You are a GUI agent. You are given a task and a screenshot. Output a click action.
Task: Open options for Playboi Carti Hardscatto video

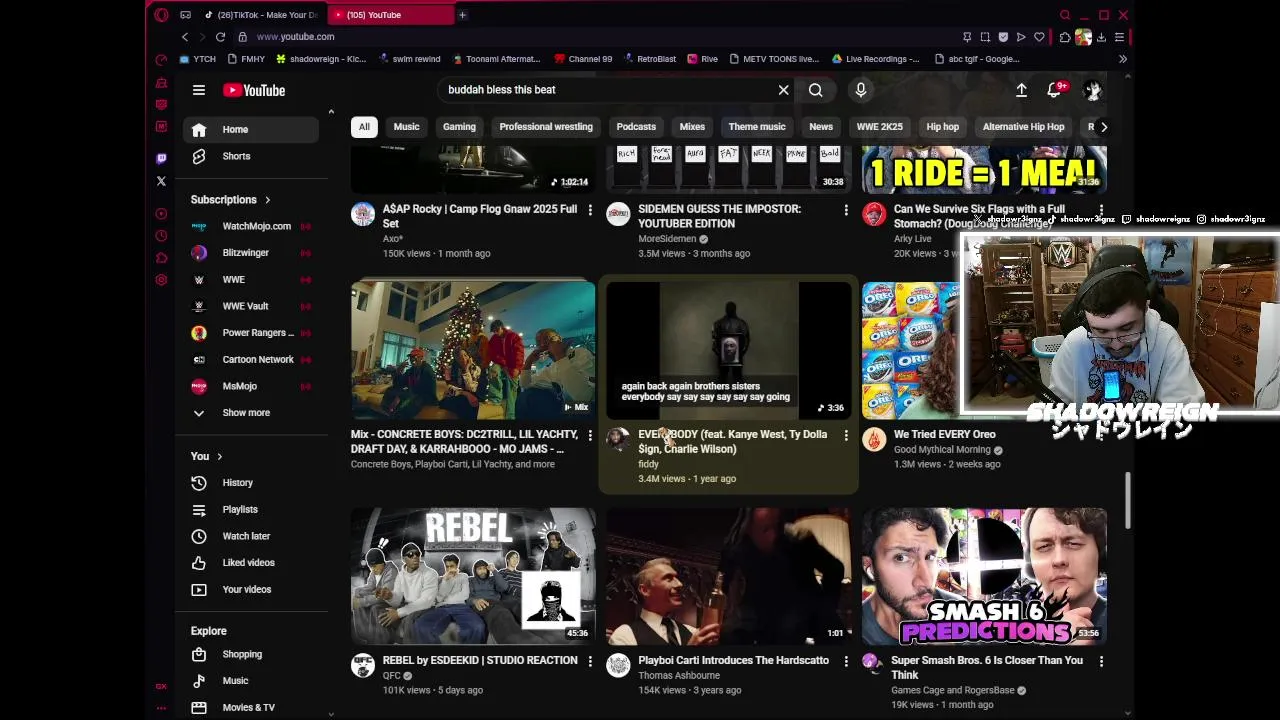click(846, 661)
